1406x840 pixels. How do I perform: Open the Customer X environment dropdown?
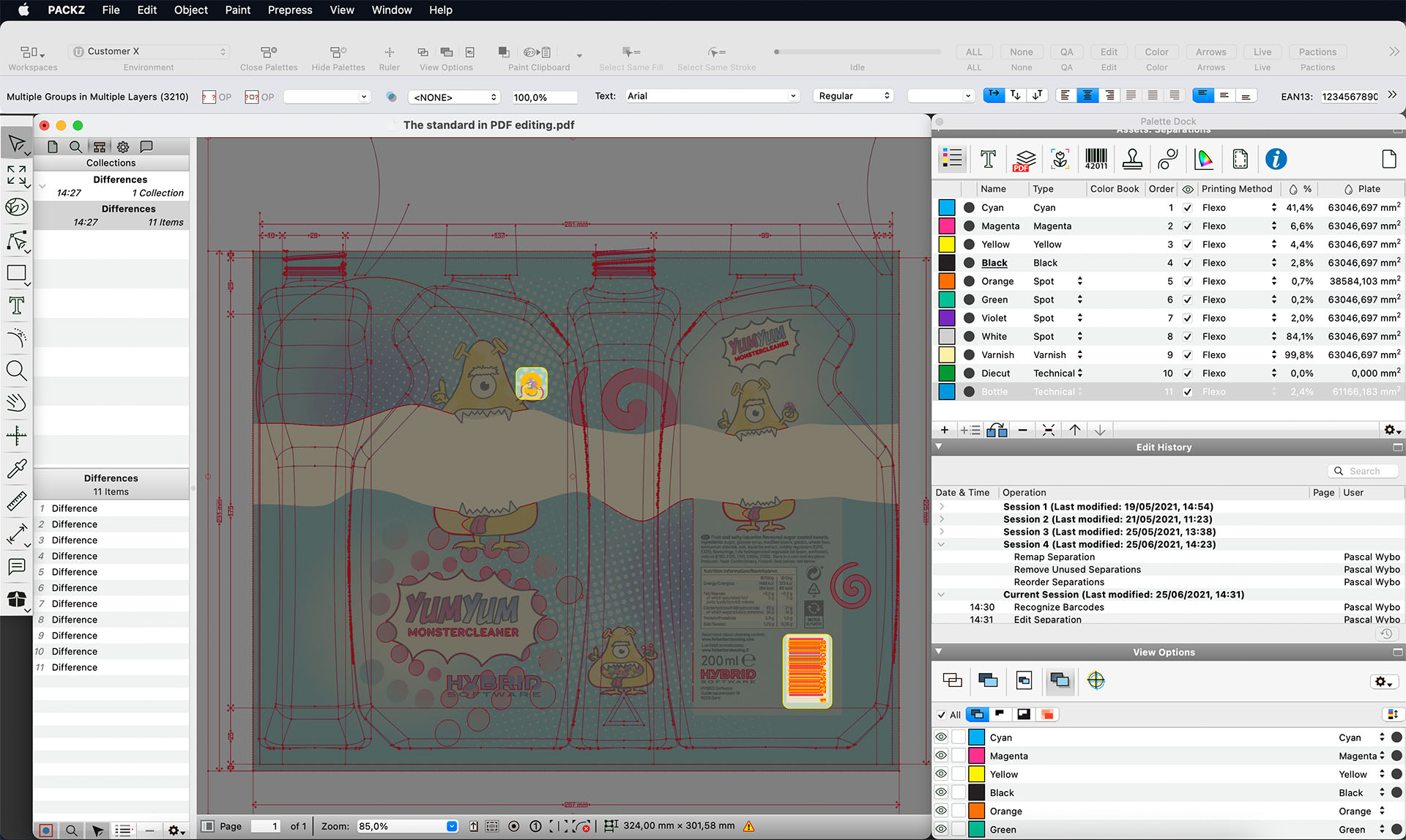coord(149,51)
